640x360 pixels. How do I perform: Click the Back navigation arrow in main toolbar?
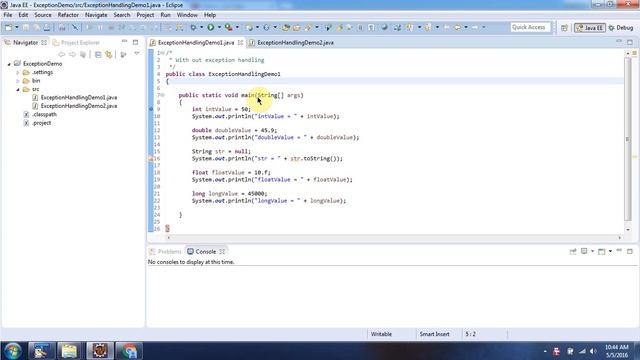458,27
